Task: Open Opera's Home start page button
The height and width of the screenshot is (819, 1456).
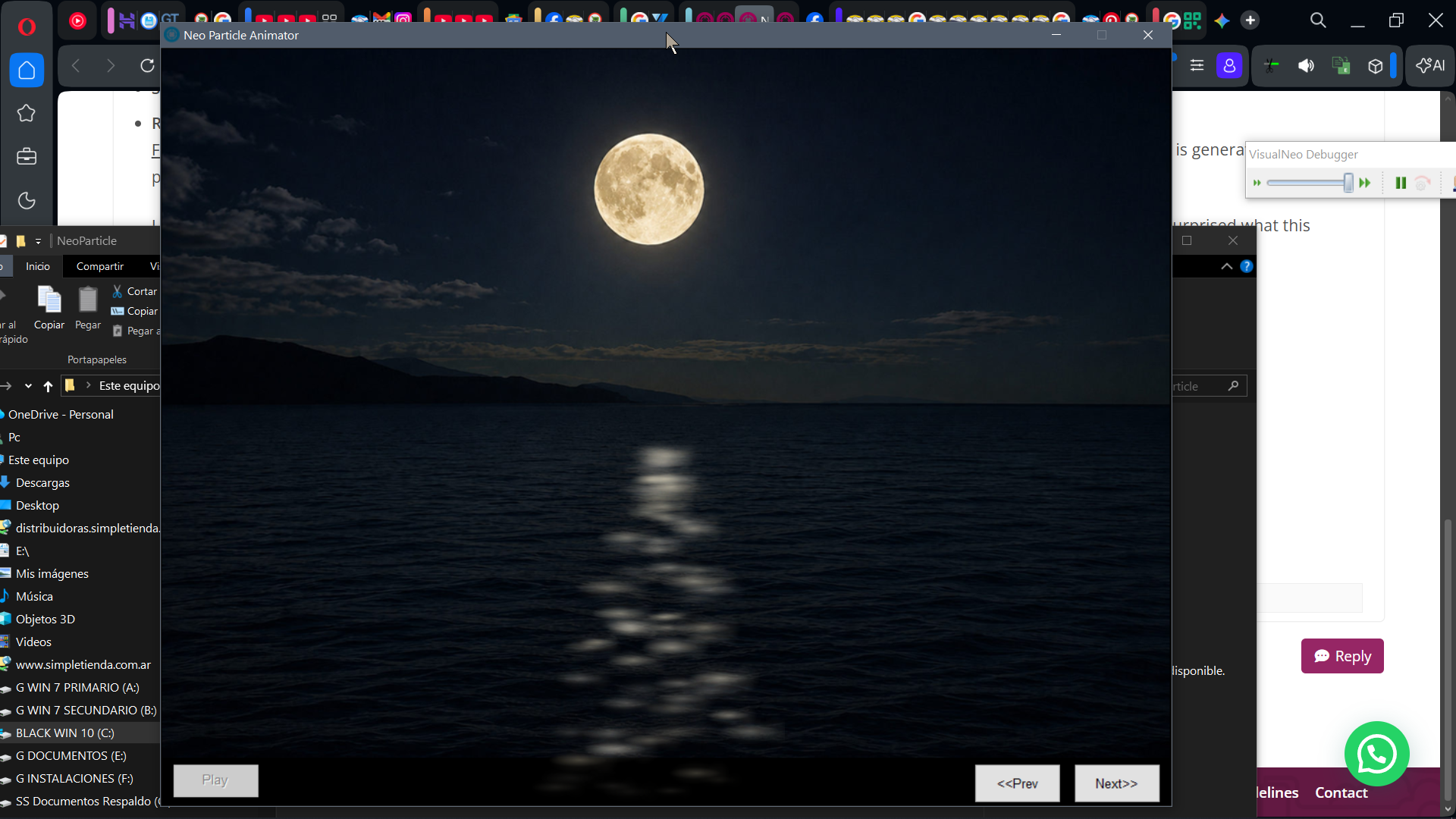Action: pos(27,70)
